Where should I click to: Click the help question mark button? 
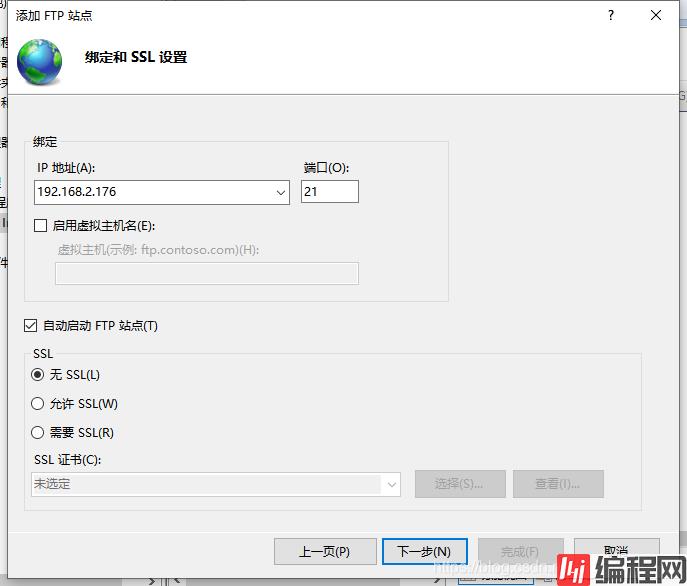click(611, 15)
